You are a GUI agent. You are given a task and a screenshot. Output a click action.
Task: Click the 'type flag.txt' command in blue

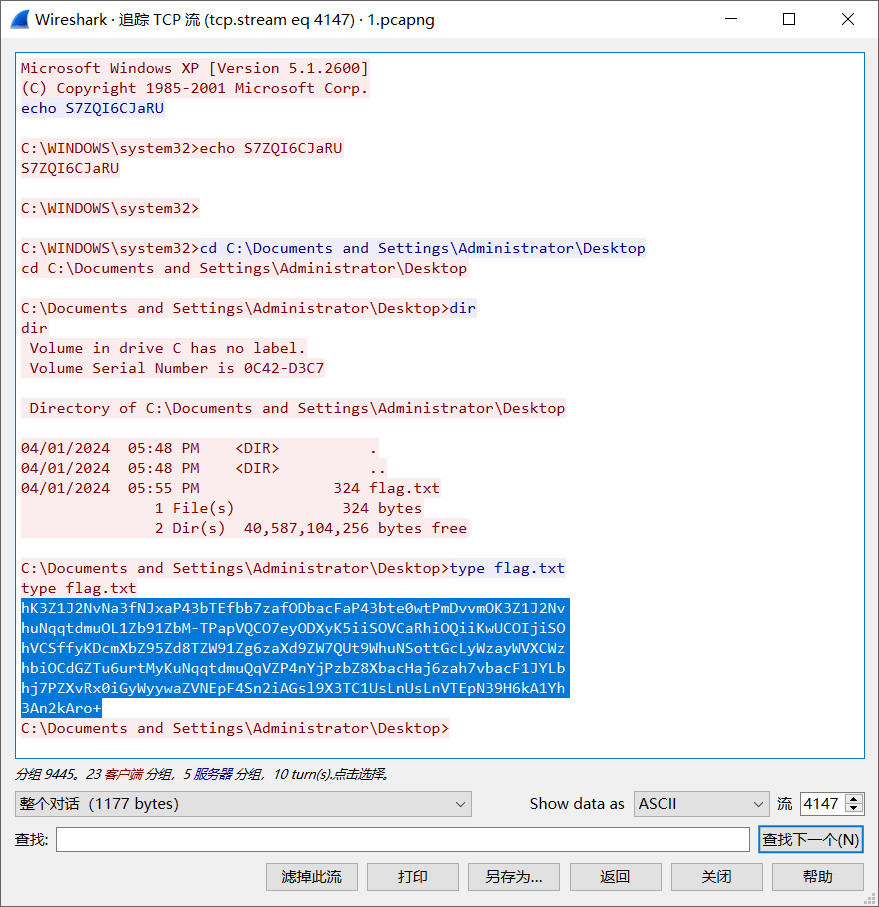(507, 568)
